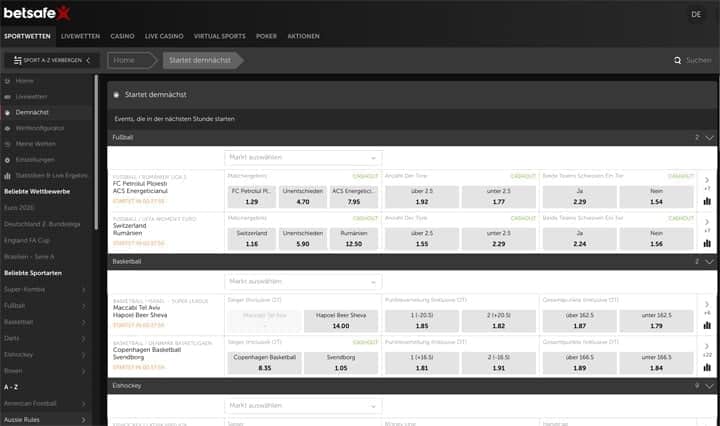
Task: Click the Einstellungen gear icon
Action: 7,160
